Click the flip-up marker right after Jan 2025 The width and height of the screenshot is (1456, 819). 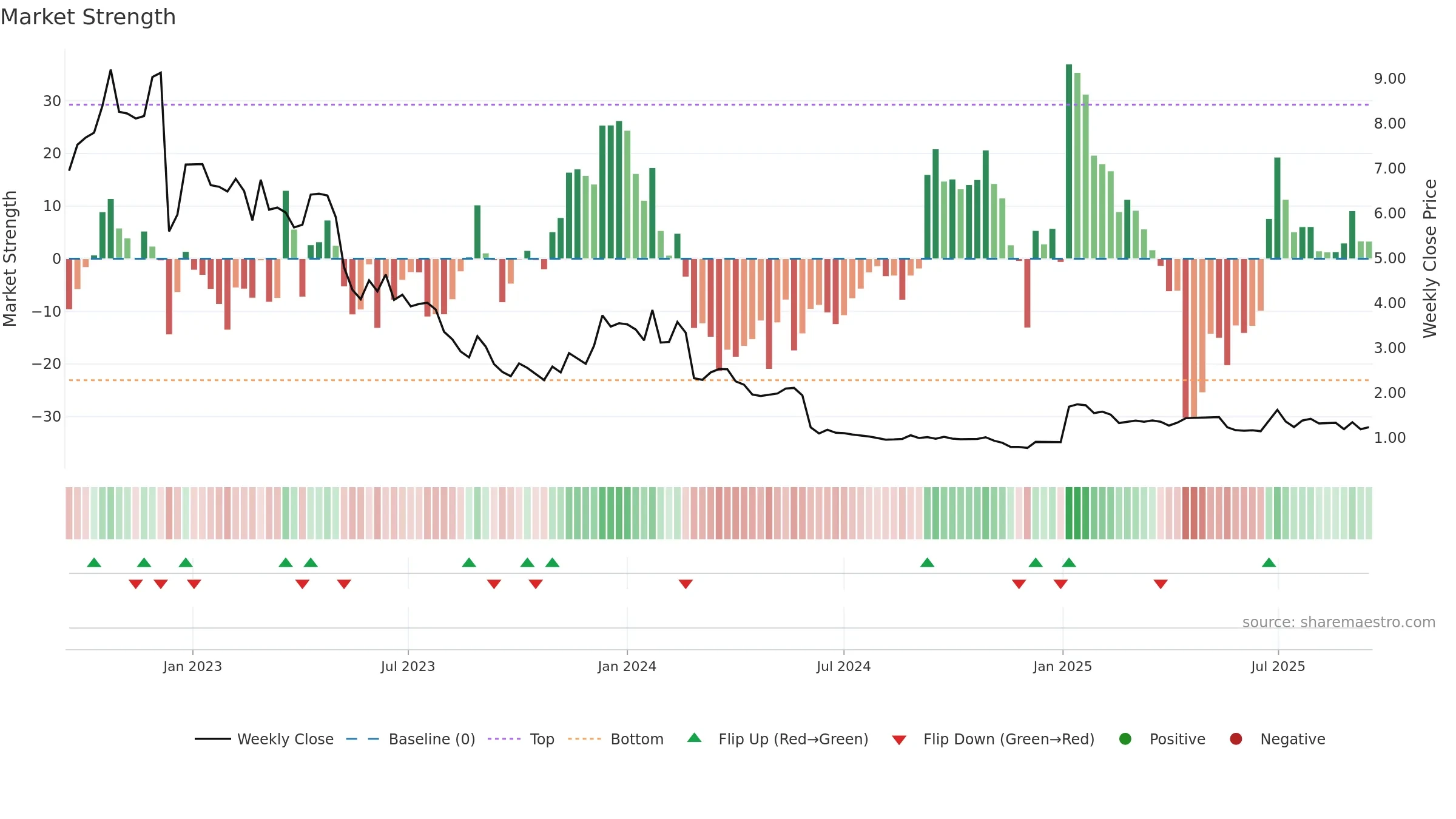coord(1069,562)
